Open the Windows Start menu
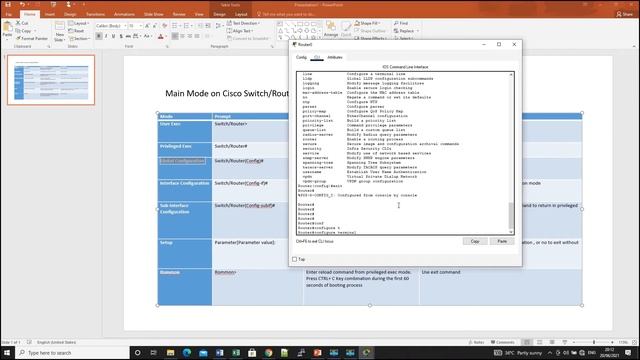 7,353
